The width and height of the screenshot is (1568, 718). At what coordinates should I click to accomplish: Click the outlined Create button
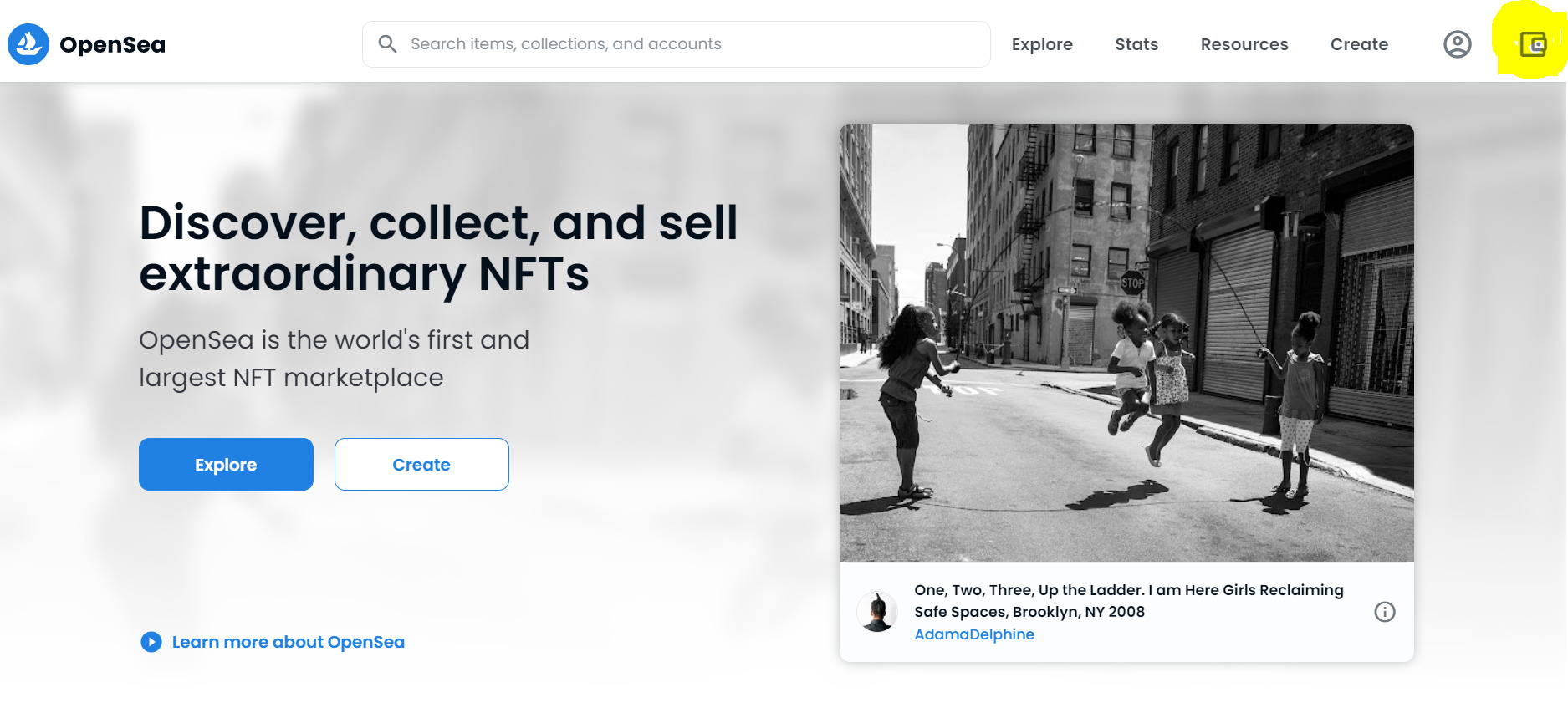(x=421, y=464)
